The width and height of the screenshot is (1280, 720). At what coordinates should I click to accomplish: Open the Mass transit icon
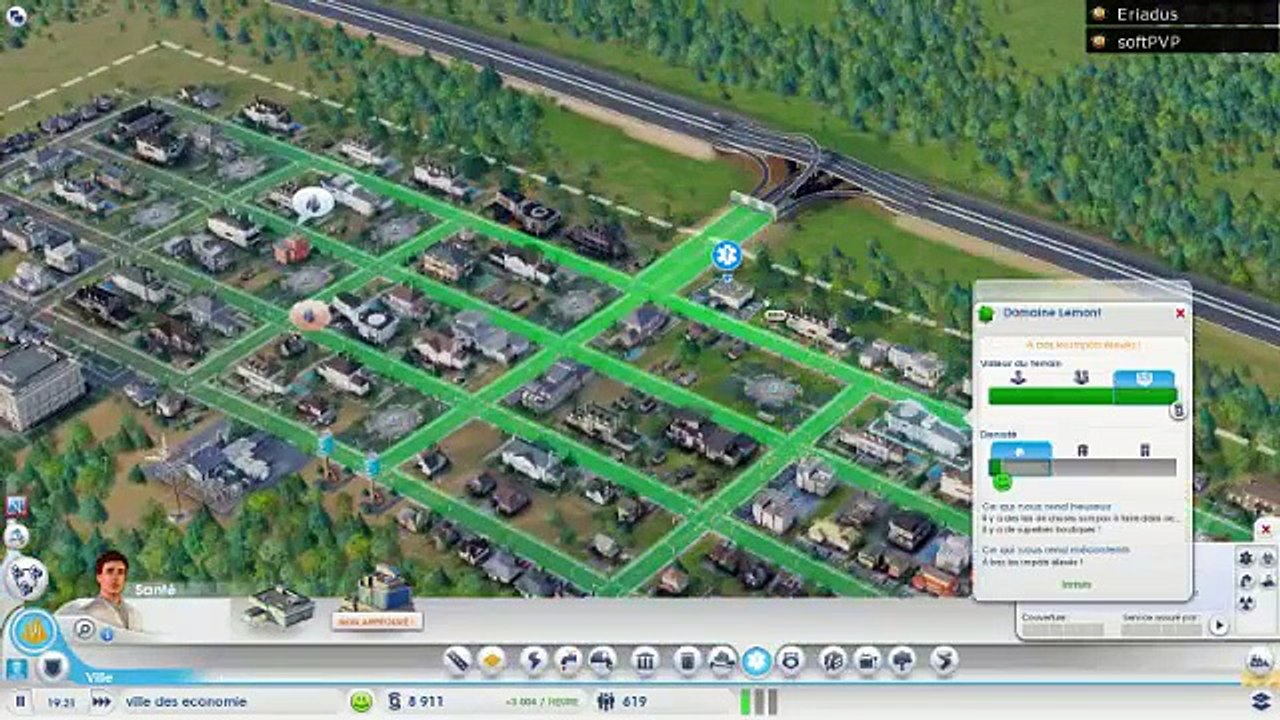click(x=867, y=661)
